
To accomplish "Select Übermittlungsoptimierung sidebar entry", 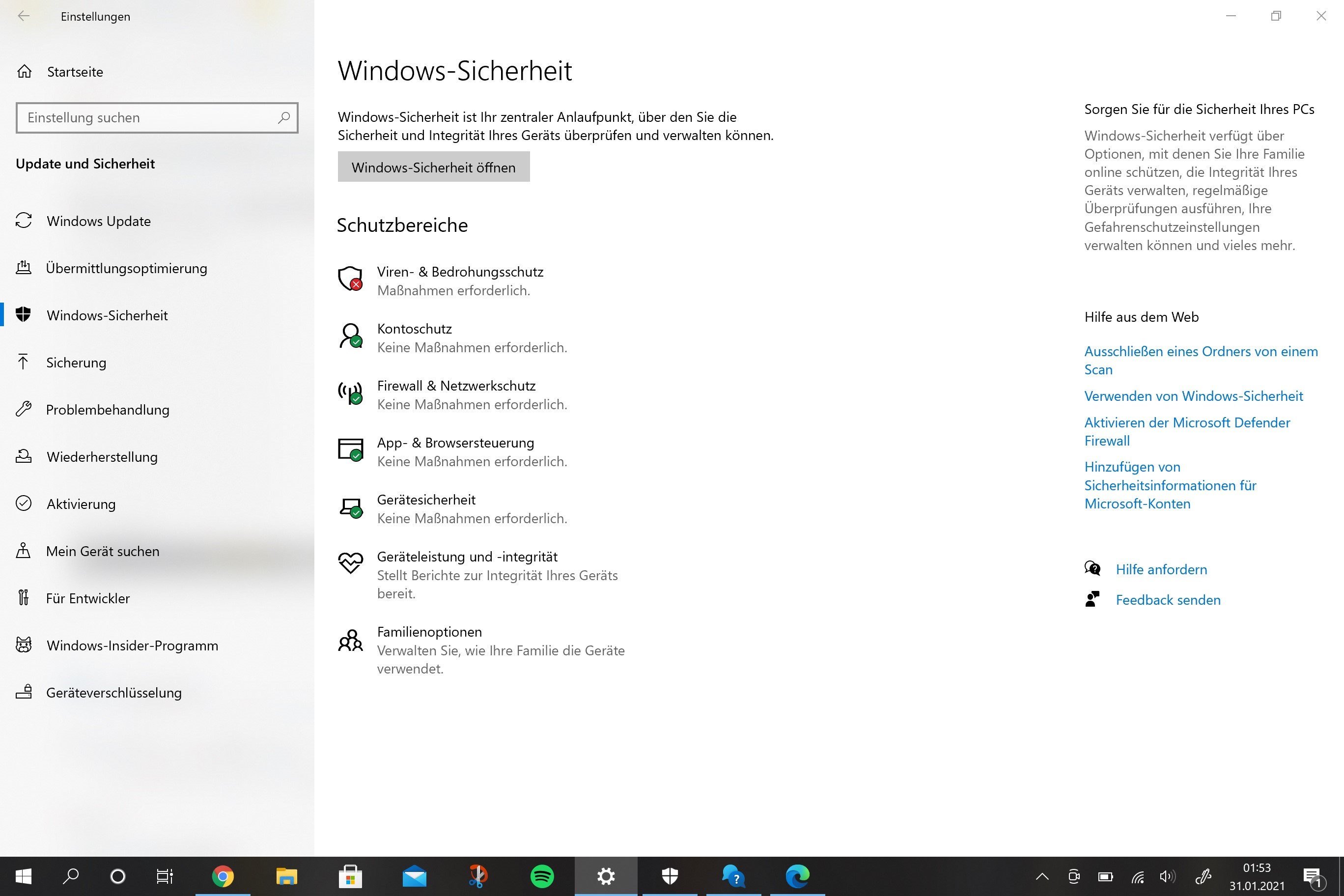I will (x=157, y=268).
